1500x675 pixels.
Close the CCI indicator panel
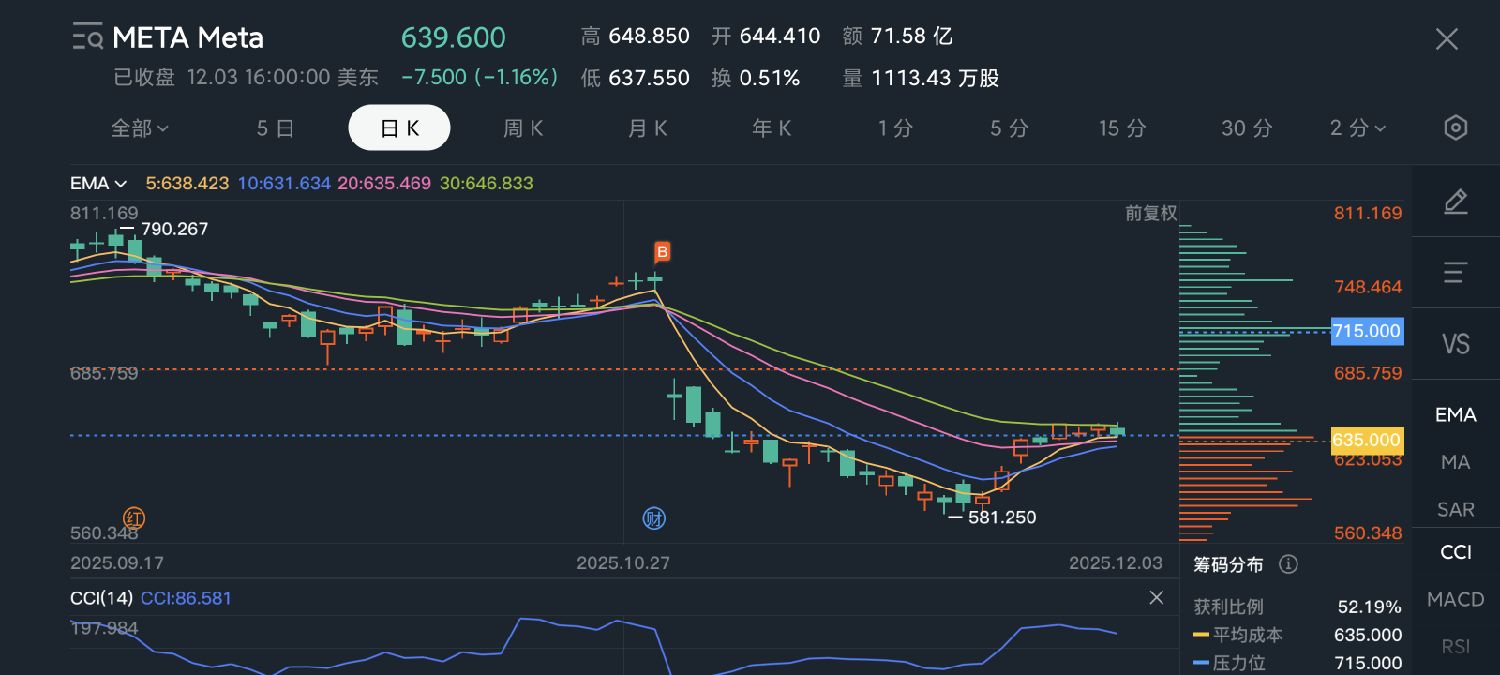(x=1156, y=598)
